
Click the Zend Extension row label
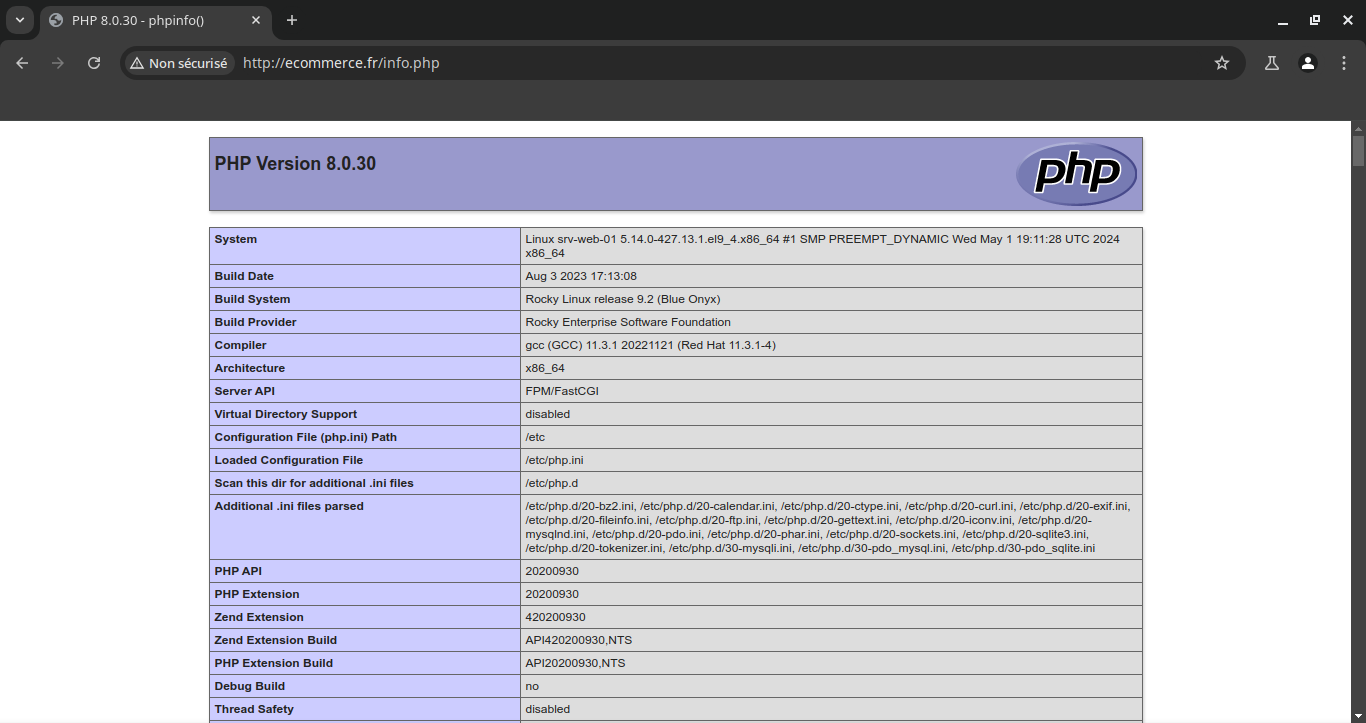pos(259,617)
